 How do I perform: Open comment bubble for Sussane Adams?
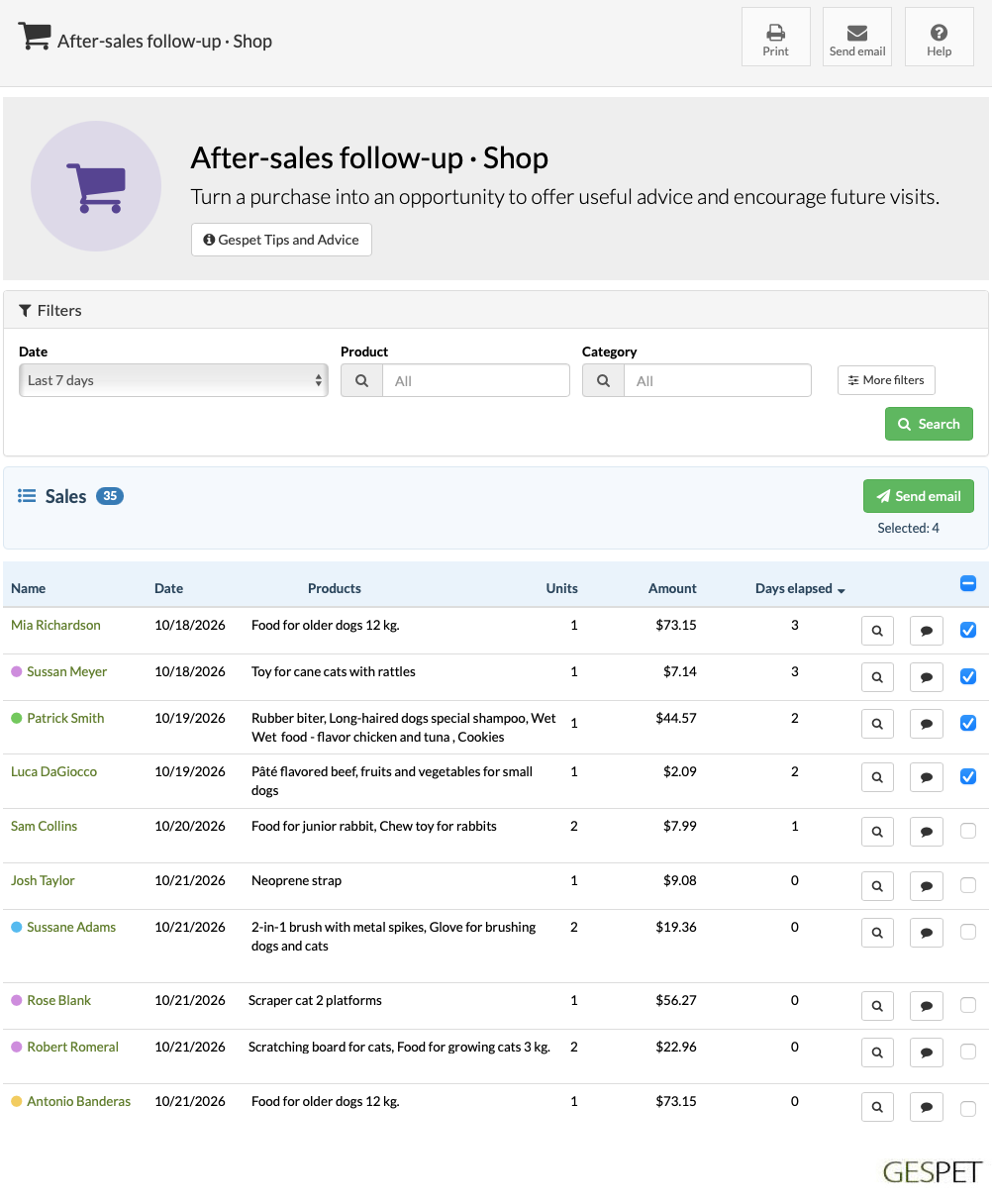pyautogui.click(x=927, y=933)
